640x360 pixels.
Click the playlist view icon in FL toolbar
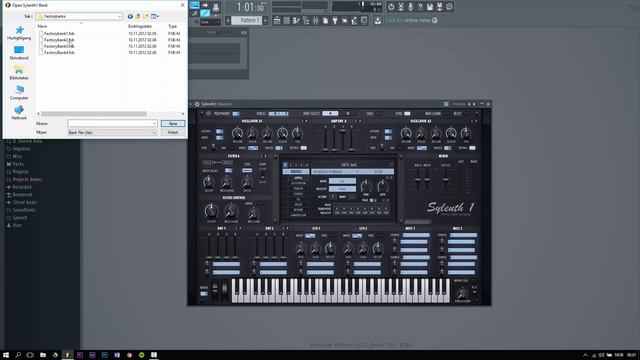coord(277,20)
